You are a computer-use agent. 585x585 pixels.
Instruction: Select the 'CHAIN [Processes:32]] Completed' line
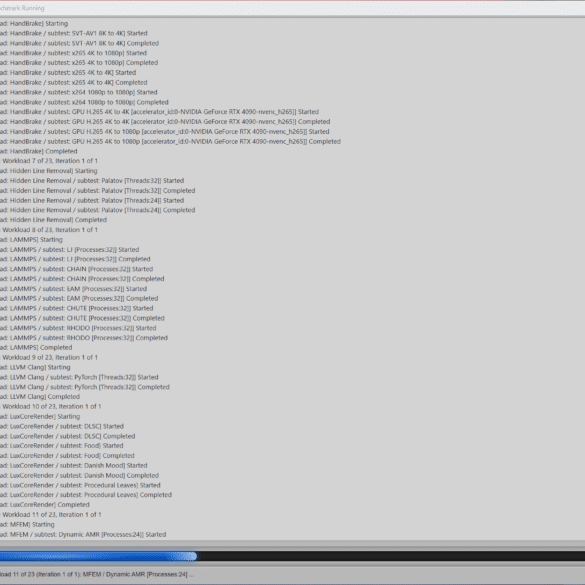point(82,279)
